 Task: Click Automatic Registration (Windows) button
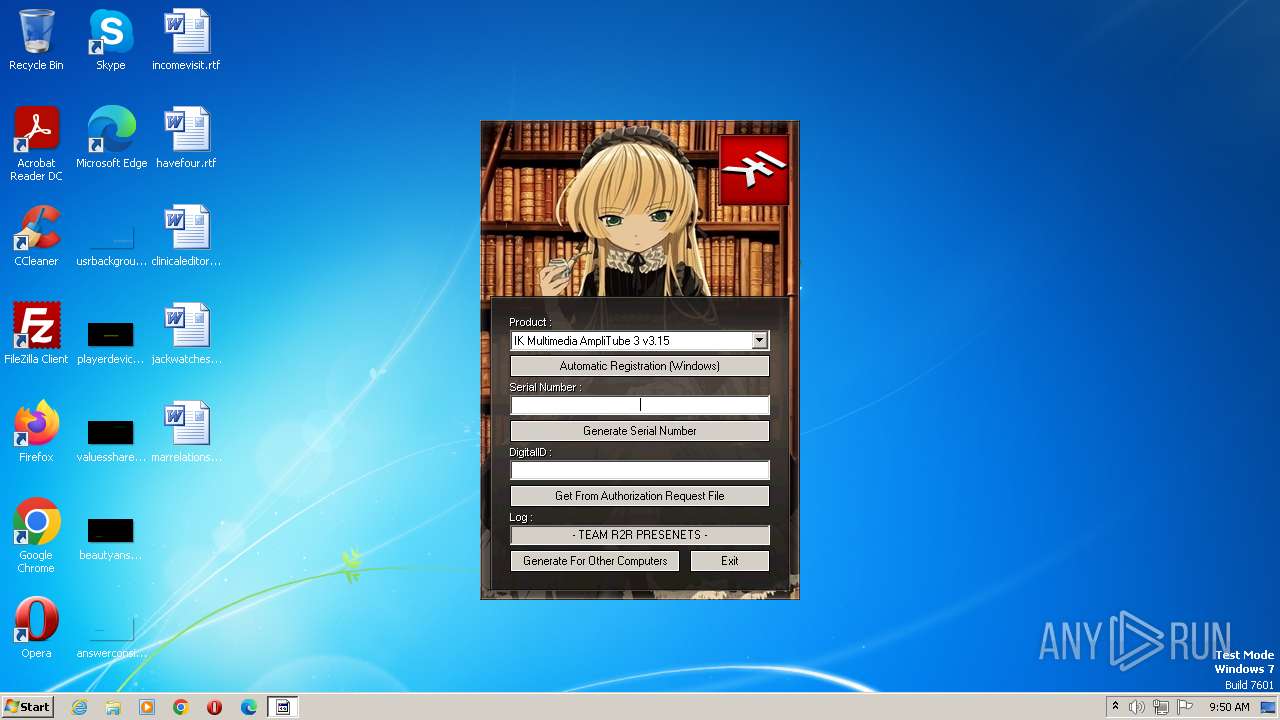click(640, 366)
